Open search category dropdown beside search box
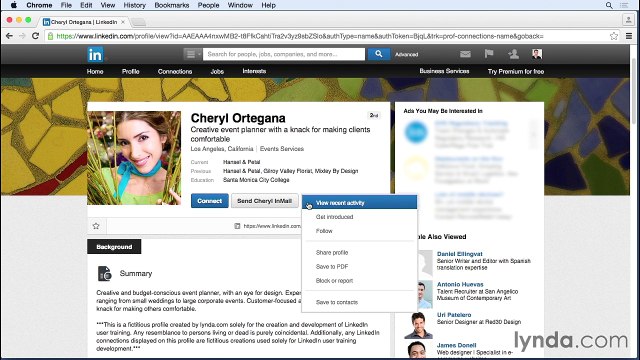 (x=192, y=54)
